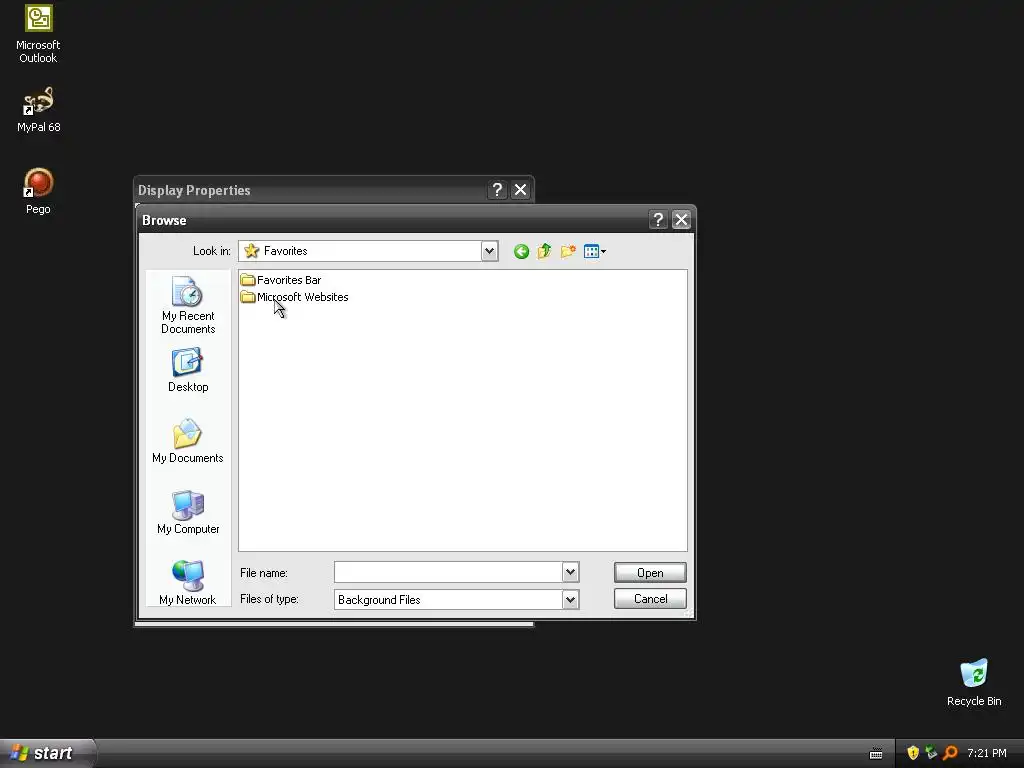Viewport: 1024px width, 768px height.
Task: Click the on-screen keyboard taskbar icon
Action: click(x=876, y=754)
